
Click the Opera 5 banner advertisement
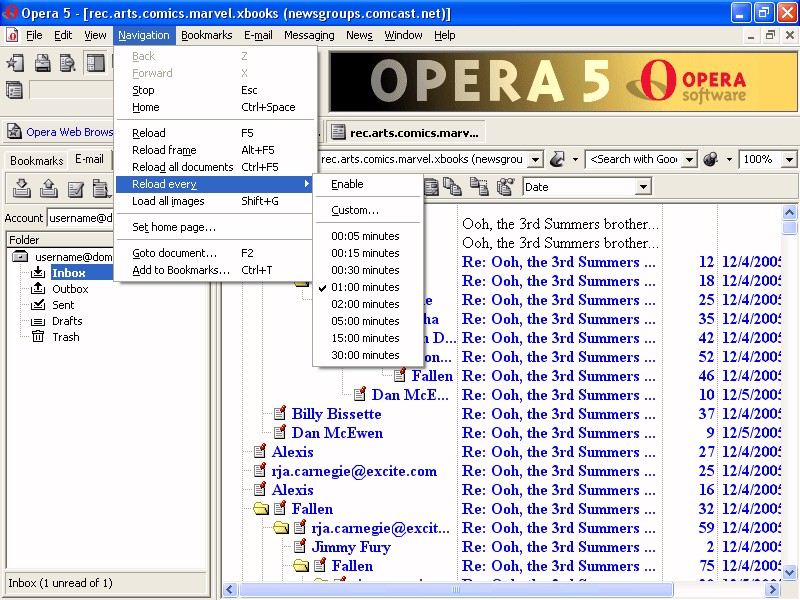[563, 82]
